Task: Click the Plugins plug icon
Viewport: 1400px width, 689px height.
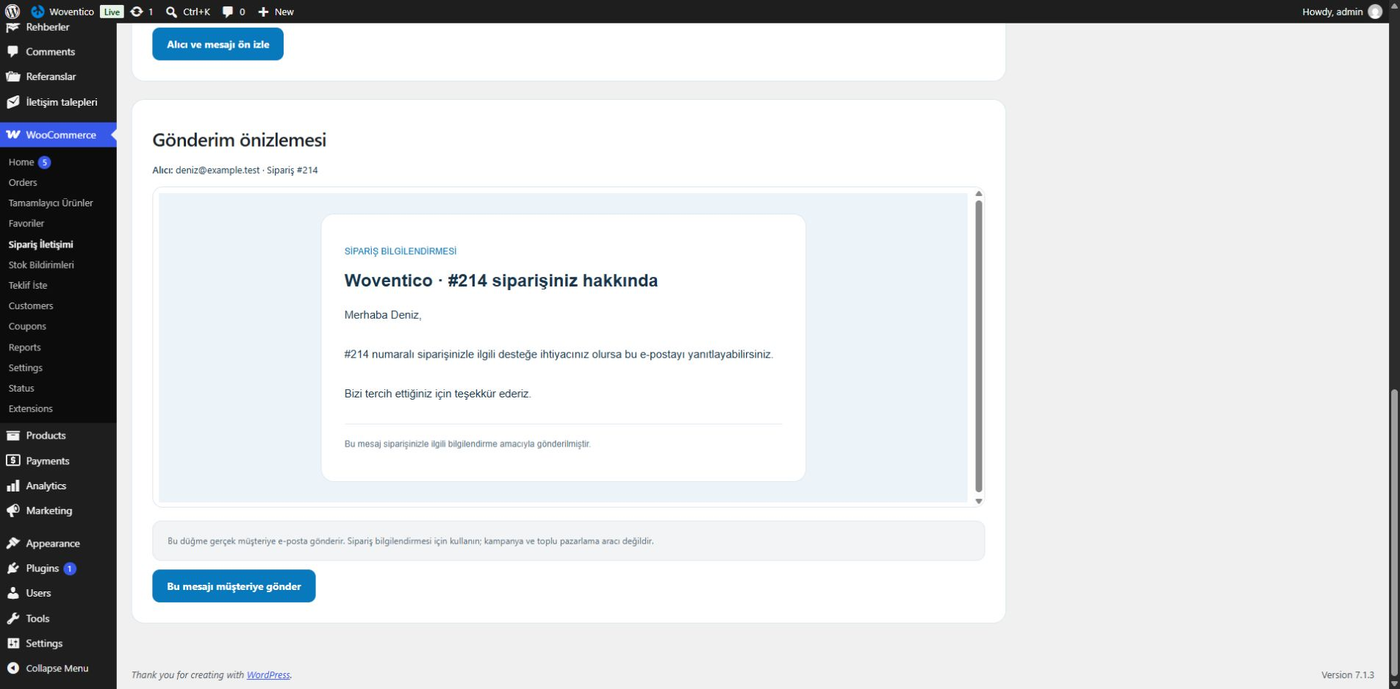Action: coord(13,569)
